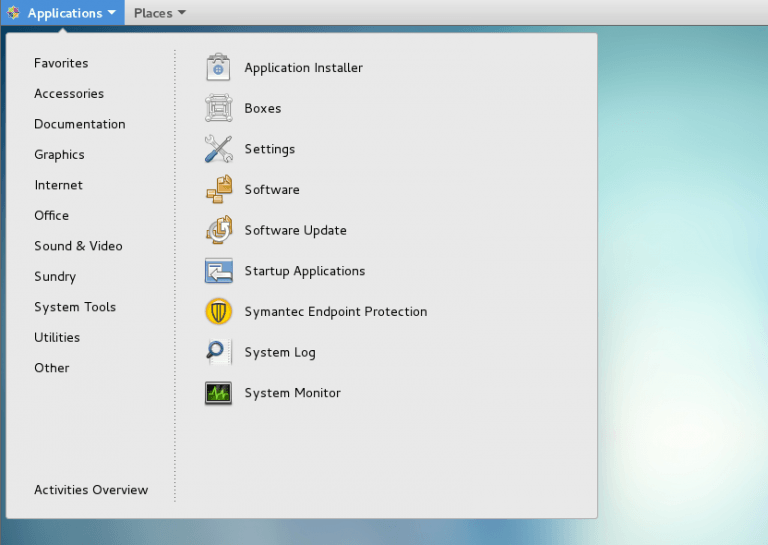
Task: Click the Software packages icon
Action: [219, 189]
